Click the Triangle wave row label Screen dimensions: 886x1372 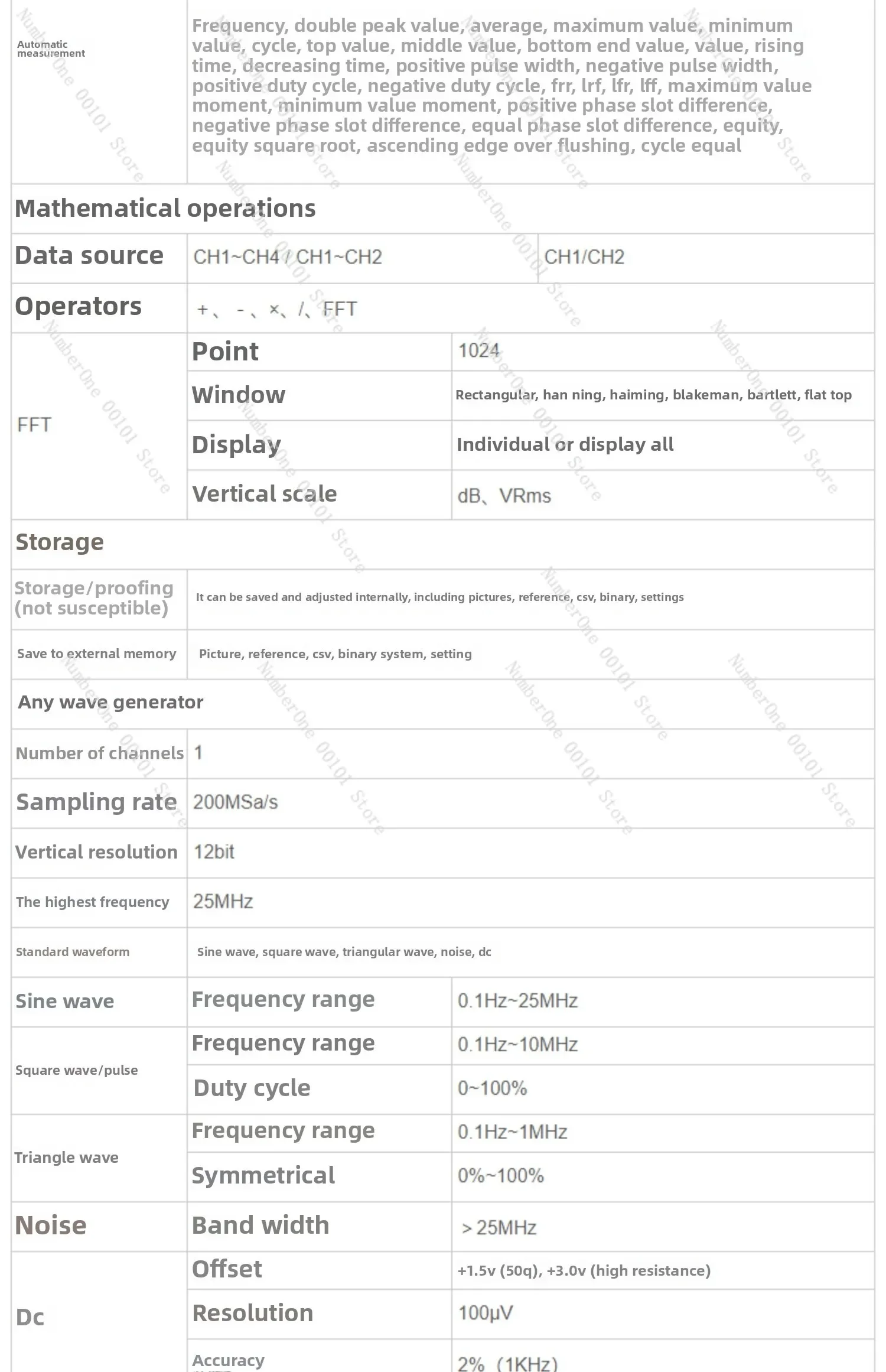(66, 1158)
